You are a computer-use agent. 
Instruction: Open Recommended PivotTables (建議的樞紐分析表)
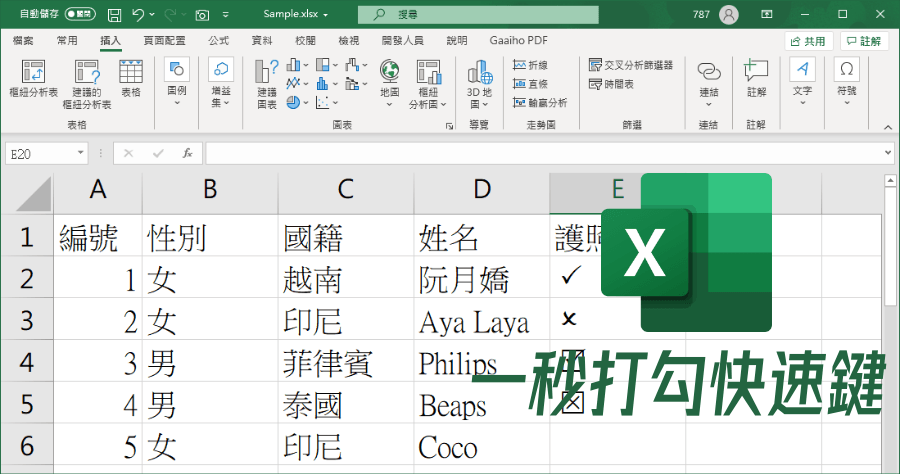tap(87, 84)
